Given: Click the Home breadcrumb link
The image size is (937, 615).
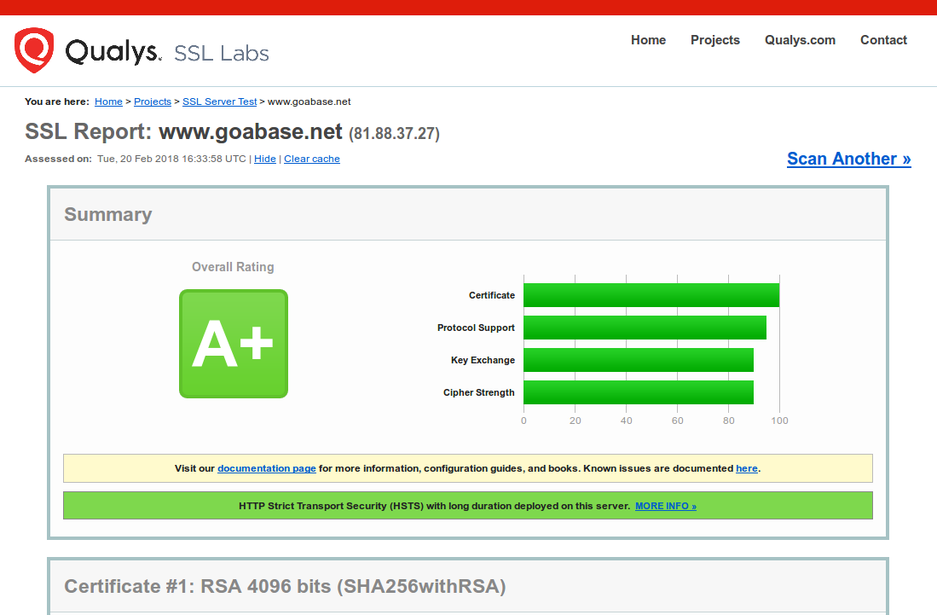Looking at the screenshot, I should (109, 102).
